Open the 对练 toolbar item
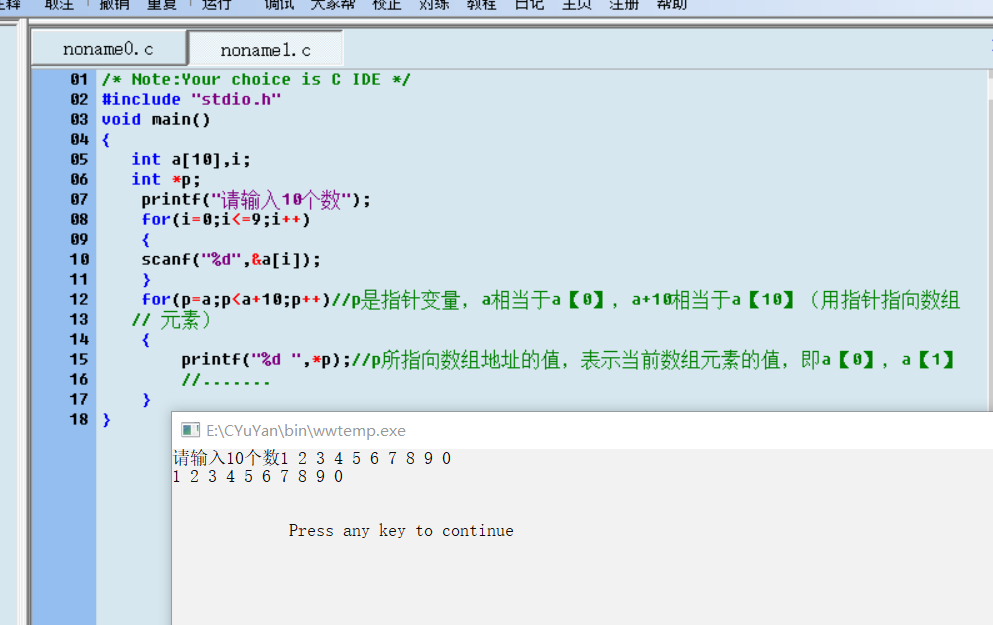This screenshot has height=625, width=993. (434, 4)
